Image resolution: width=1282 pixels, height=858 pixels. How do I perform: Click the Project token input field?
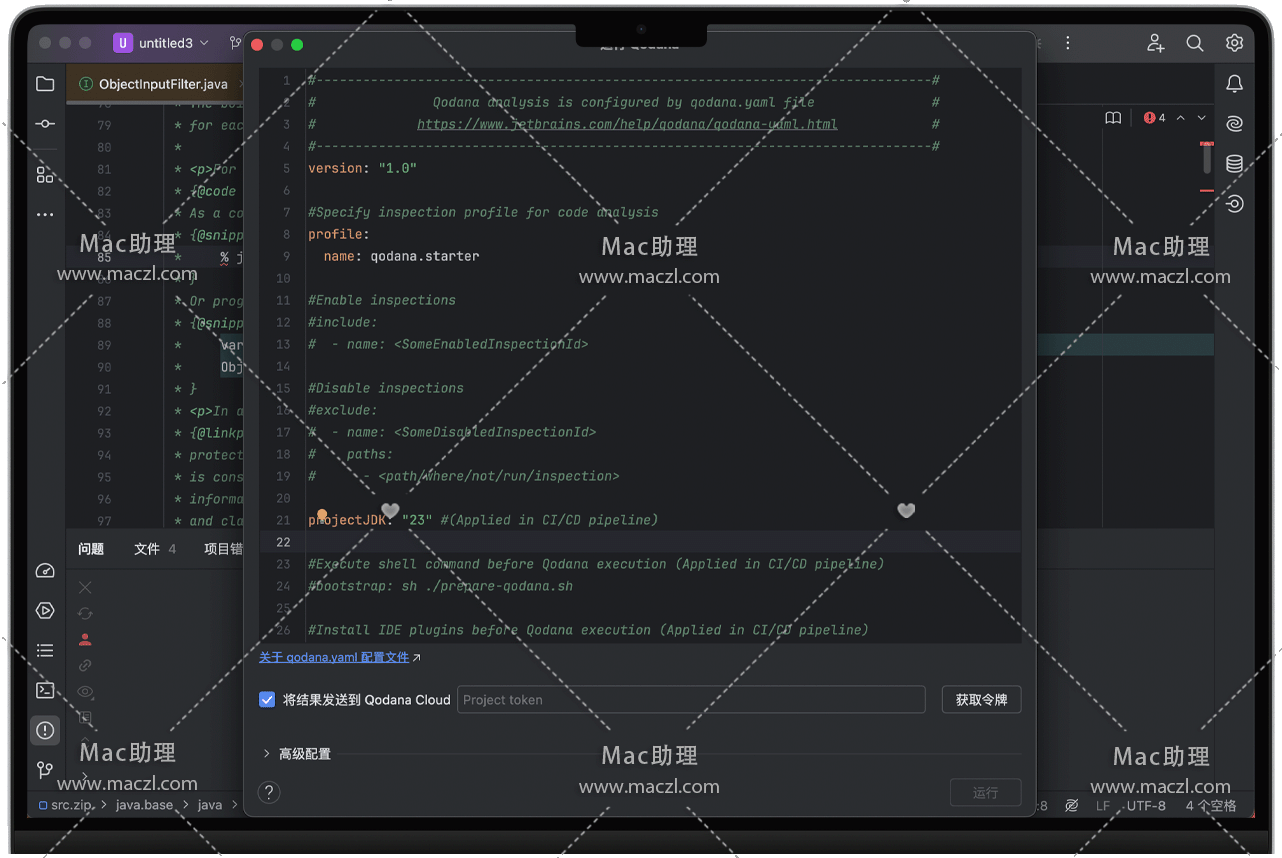[690, 700]
